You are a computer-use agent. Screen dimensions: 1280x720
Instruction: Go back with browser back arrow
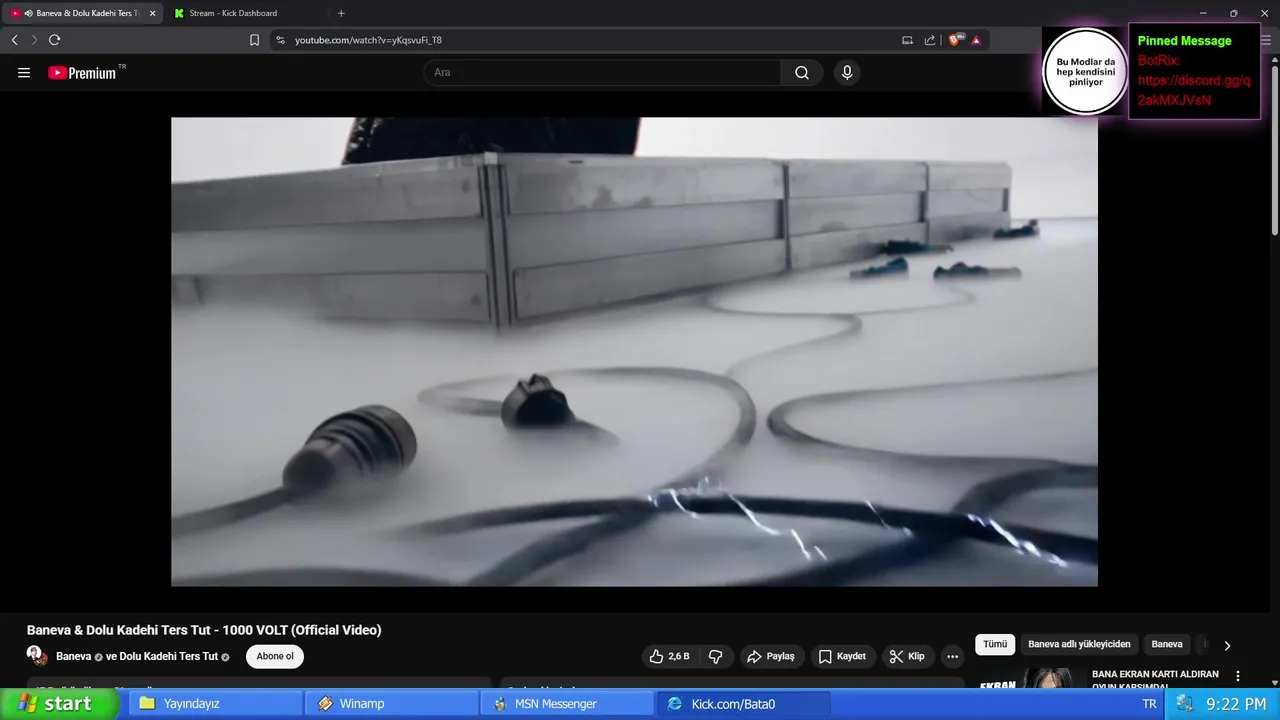click(14, 40)
